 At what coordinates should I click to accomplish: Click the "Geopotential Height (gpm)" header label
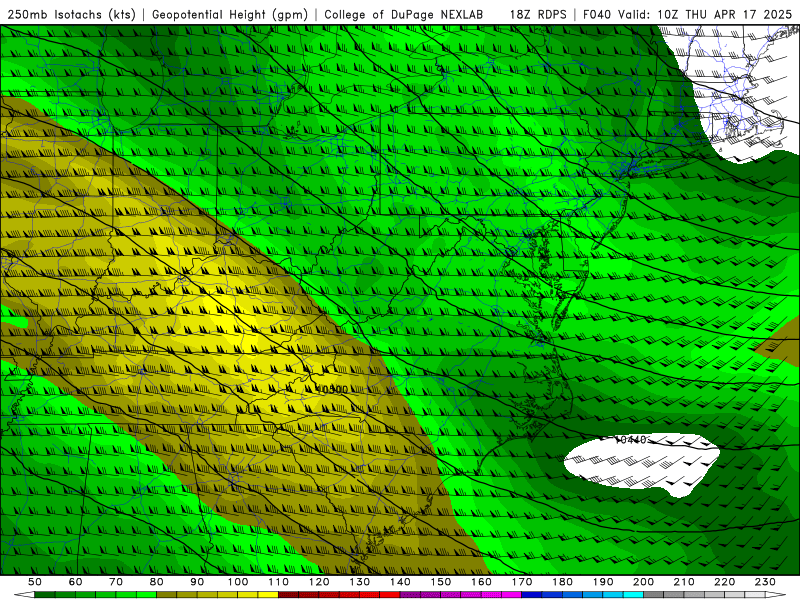(x=230, y=15)
